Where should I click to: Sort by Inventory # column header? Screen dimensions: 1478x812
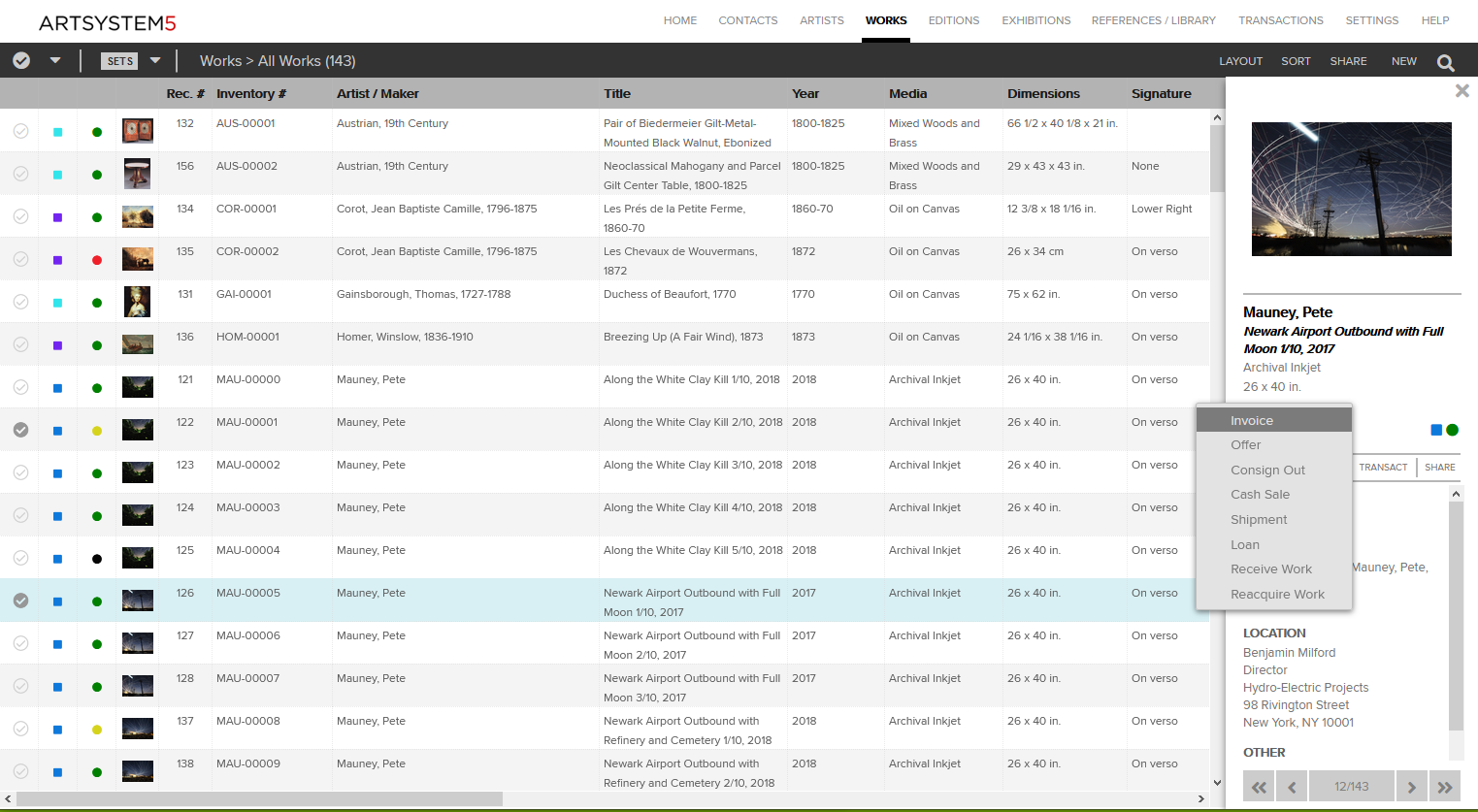251,94
